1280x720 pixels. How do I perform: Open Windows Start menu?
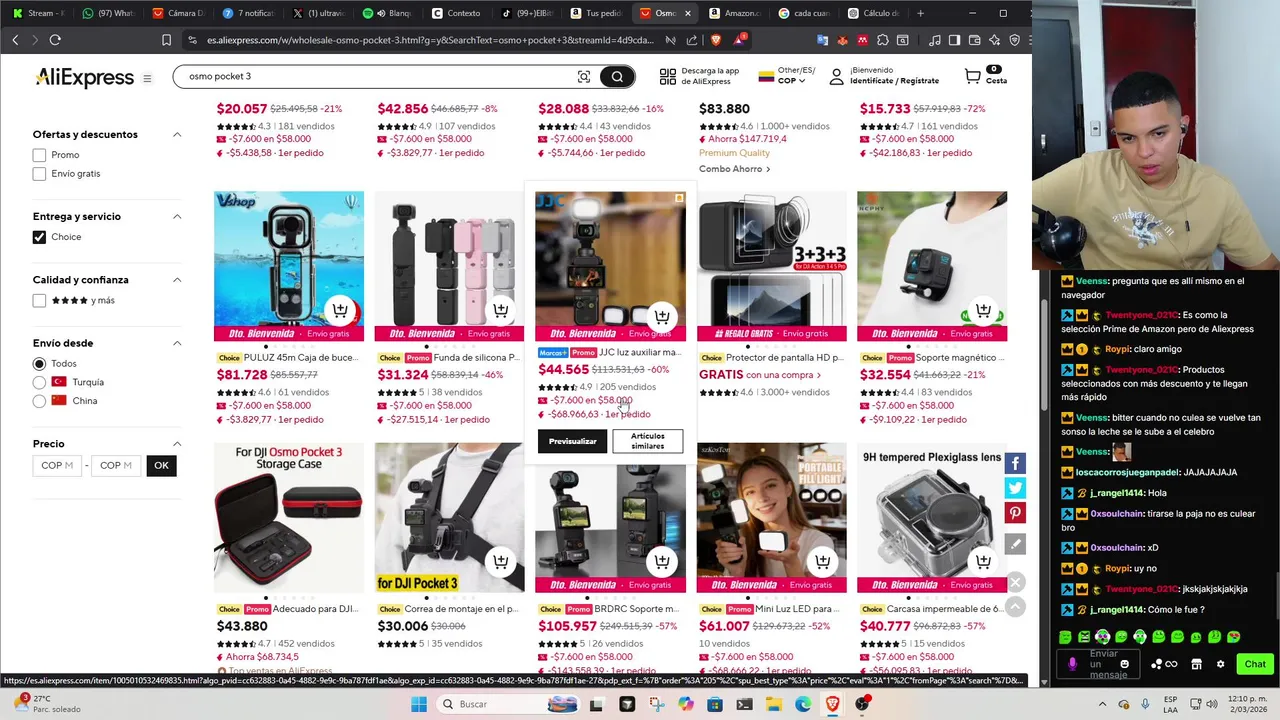pyautogui.click(x=418, y=704)
